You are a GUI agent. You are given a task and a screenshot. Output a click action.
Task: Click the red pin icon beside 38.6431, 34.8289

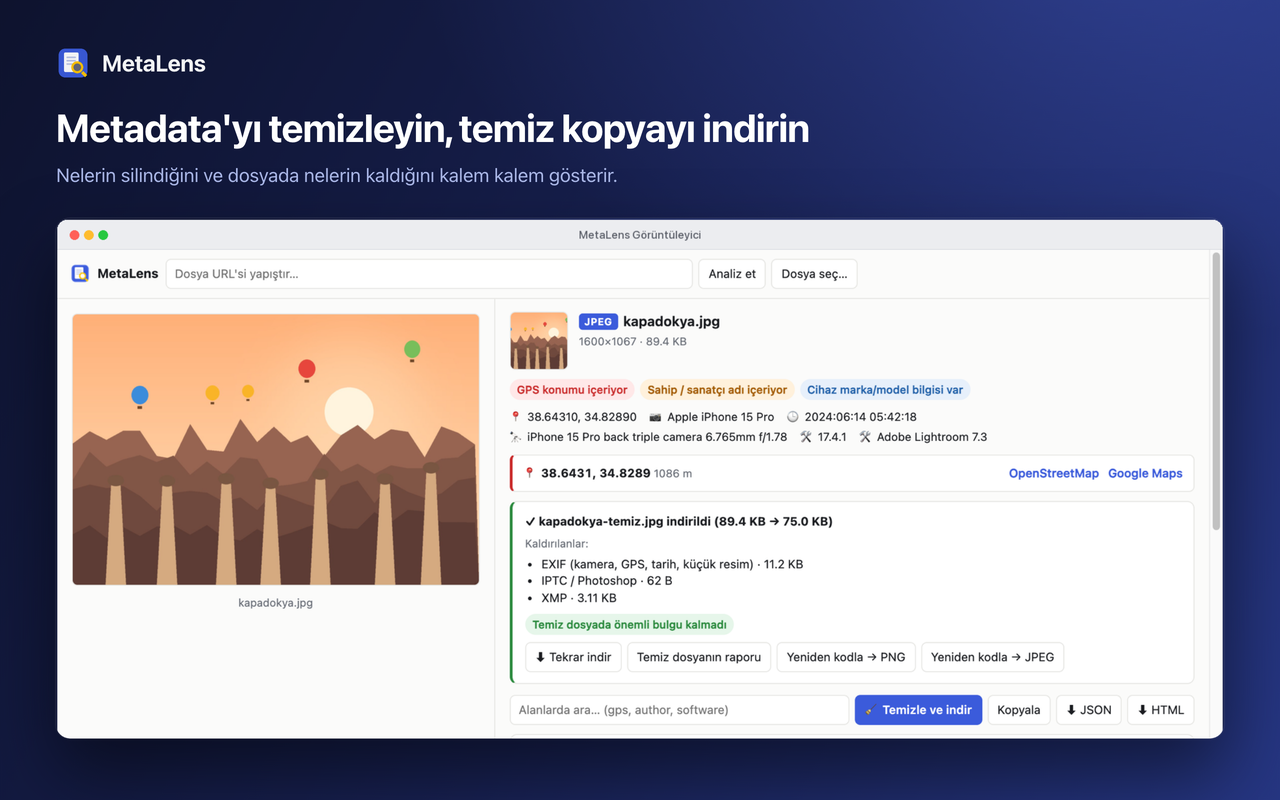click(530, 474)
